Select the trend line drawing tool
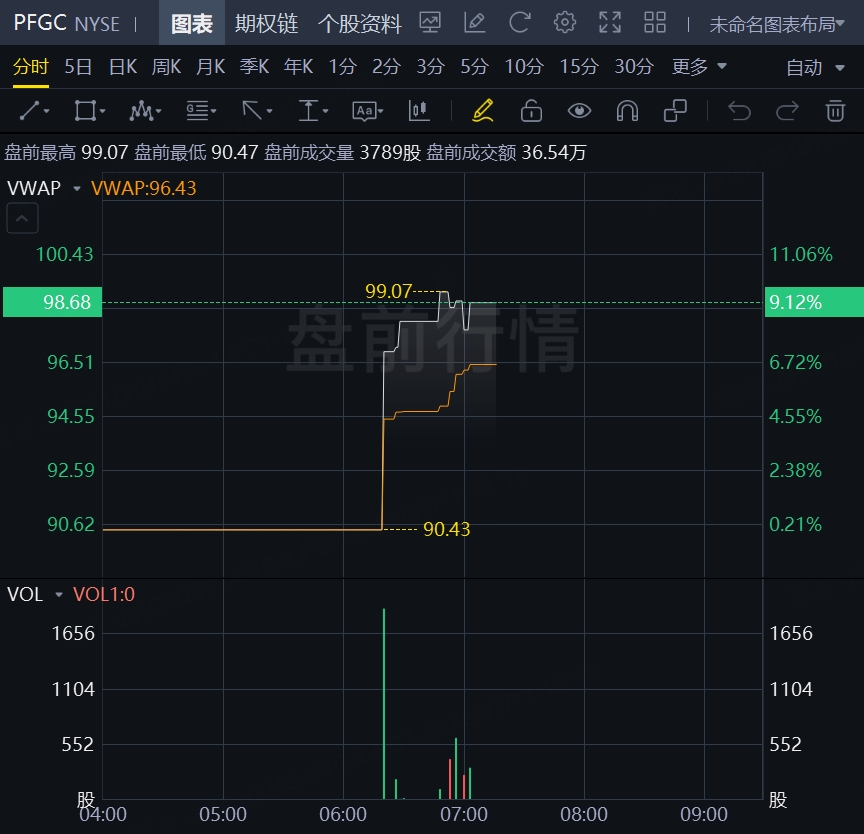 coord(34,110)
